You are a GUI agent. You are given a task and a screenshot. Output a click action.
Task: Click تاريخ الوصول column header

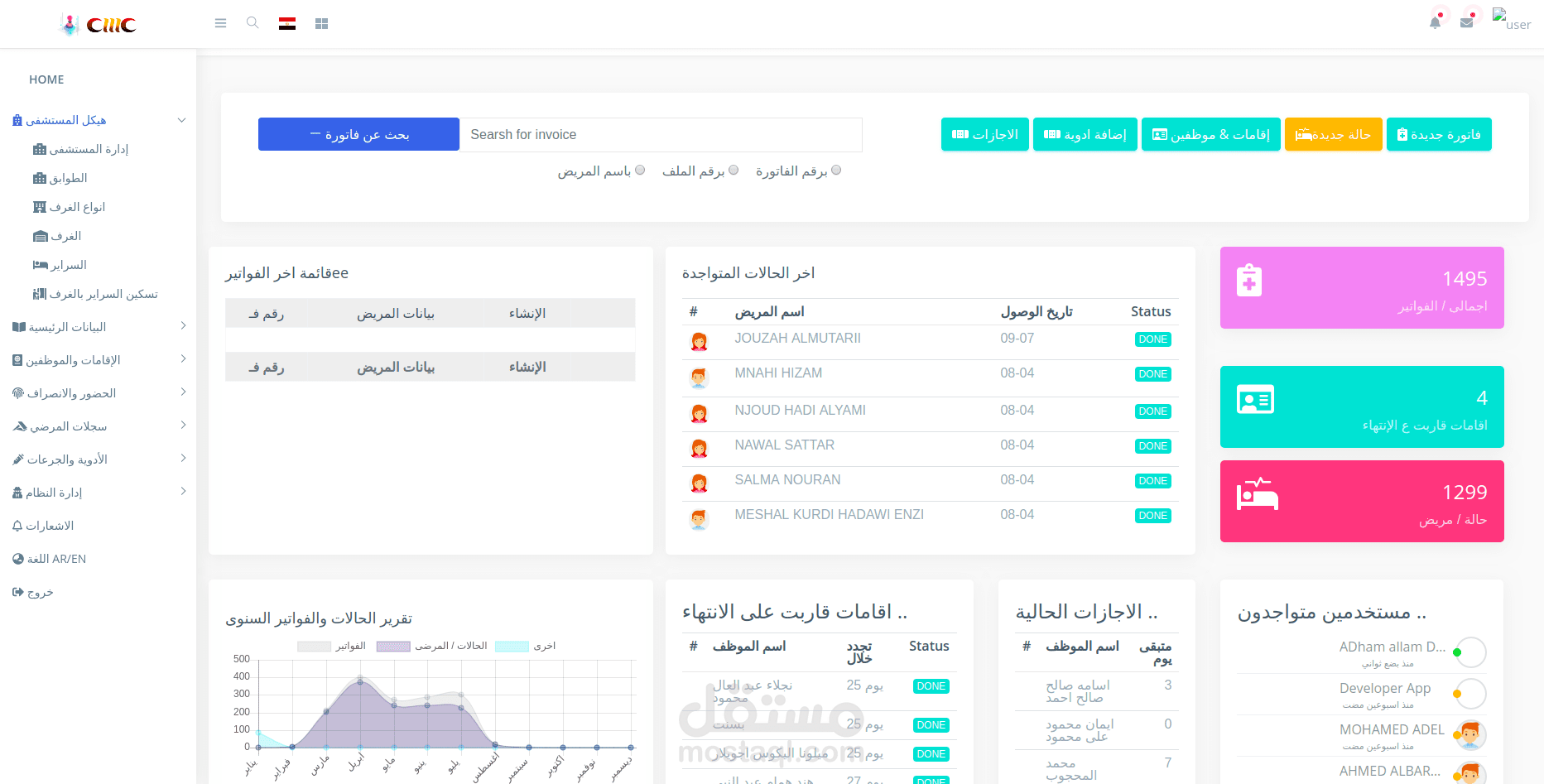(1037, 311)
